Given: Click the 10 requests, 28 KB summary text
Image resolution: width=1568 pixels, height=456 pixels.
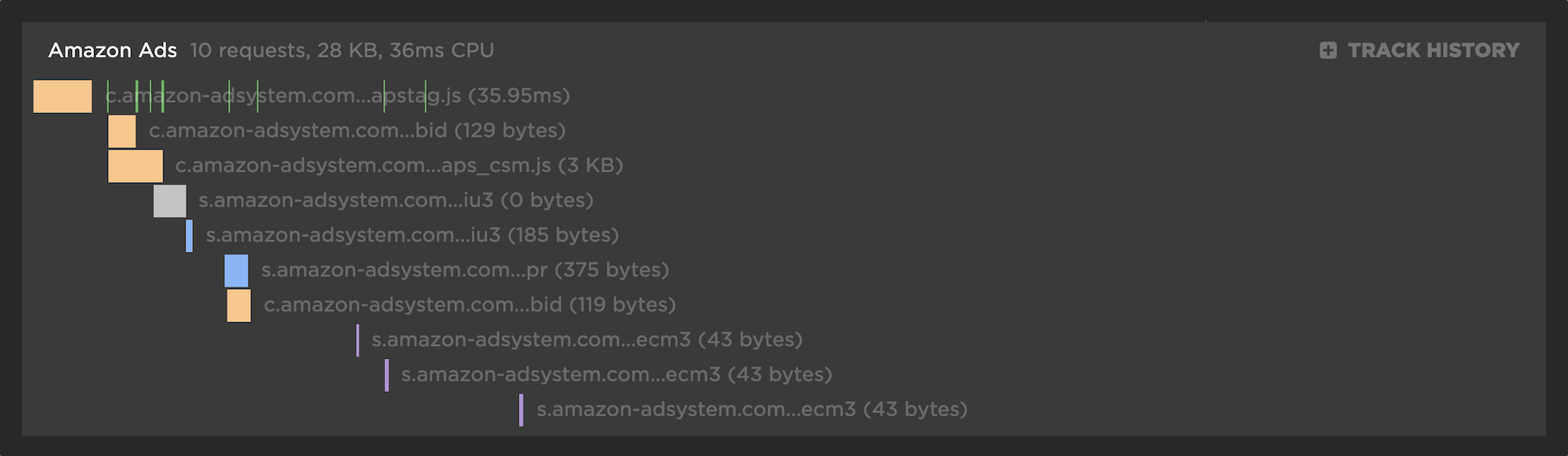Looking at the screenshot, I should point(342,51).
